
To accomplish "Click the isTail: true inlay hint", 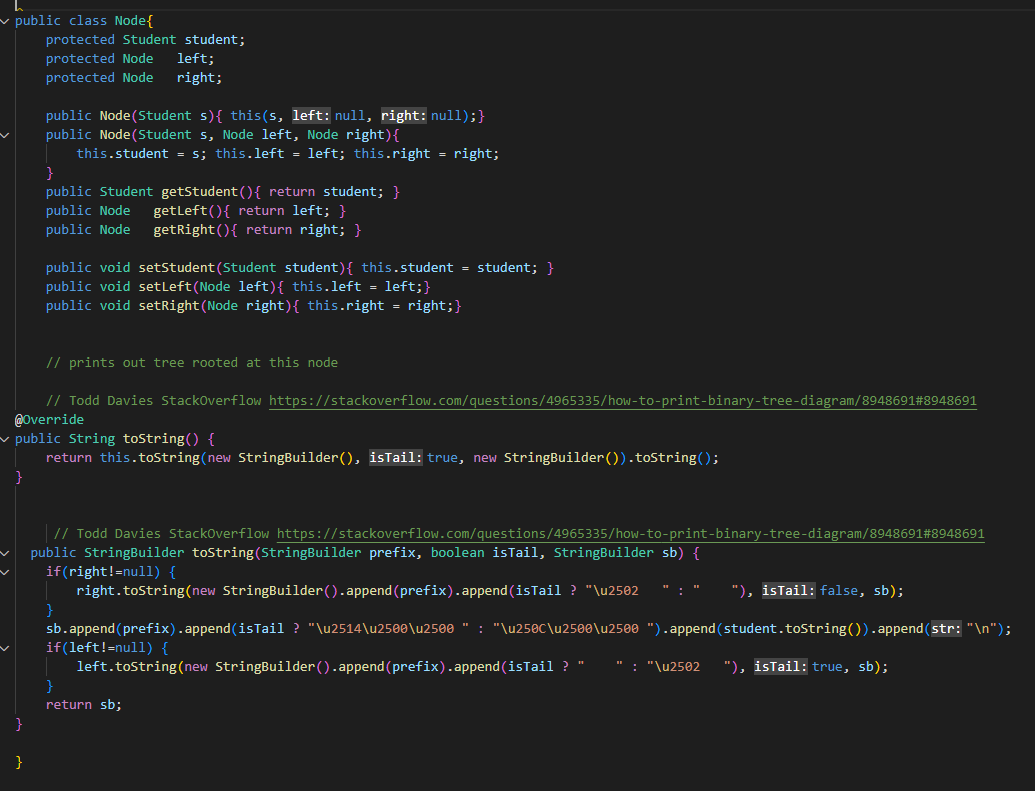I will pos(395,457).
